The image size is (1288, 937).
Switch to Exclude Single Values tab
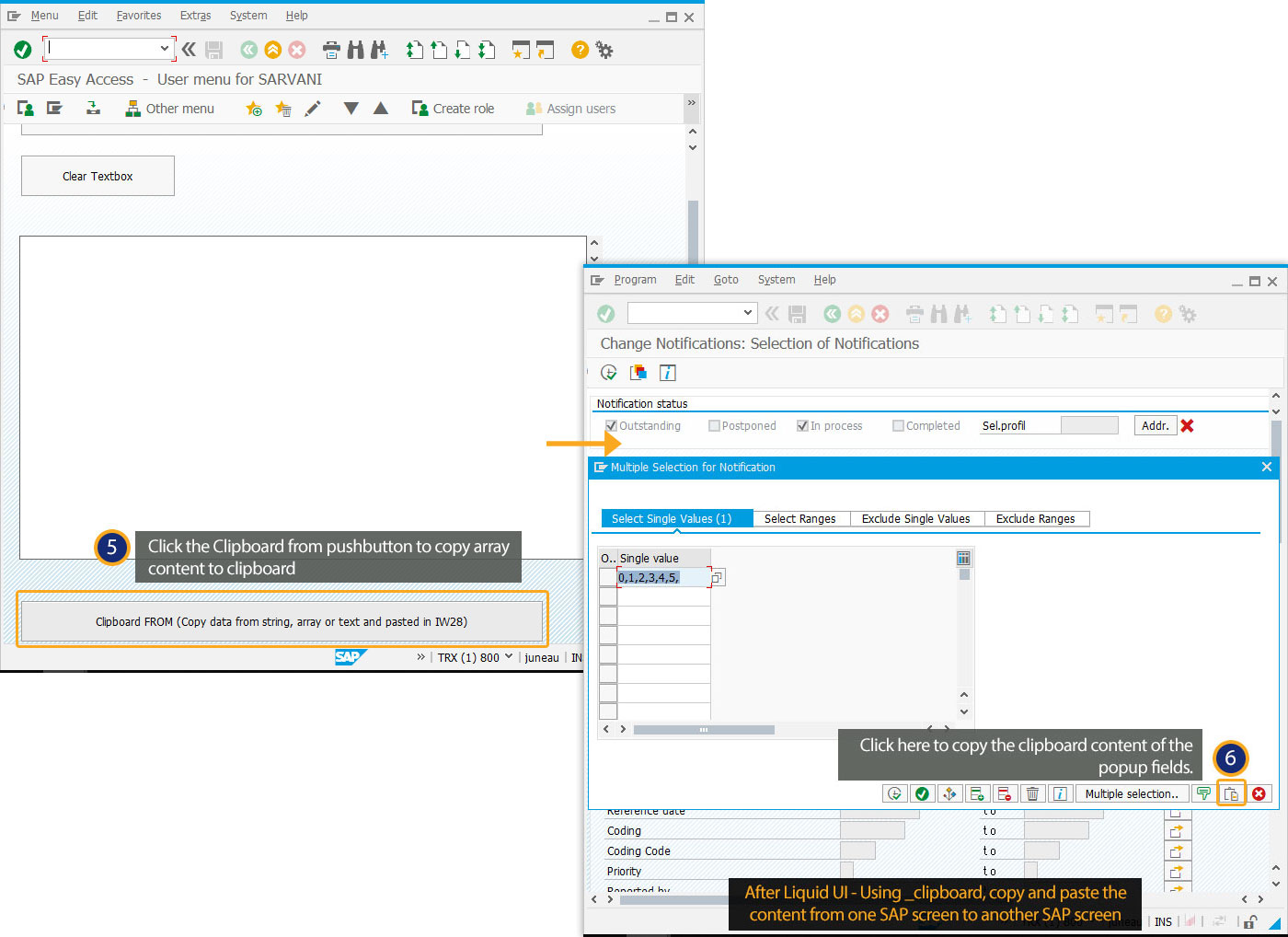pyautogui.click(x=916, y=518)
